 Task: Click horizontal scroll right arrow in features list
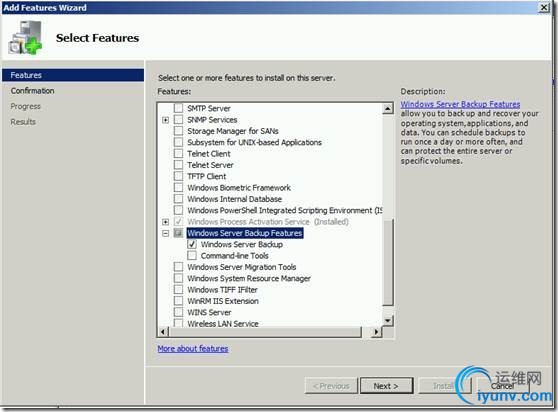pyautogui.click(x=377, y=332)
